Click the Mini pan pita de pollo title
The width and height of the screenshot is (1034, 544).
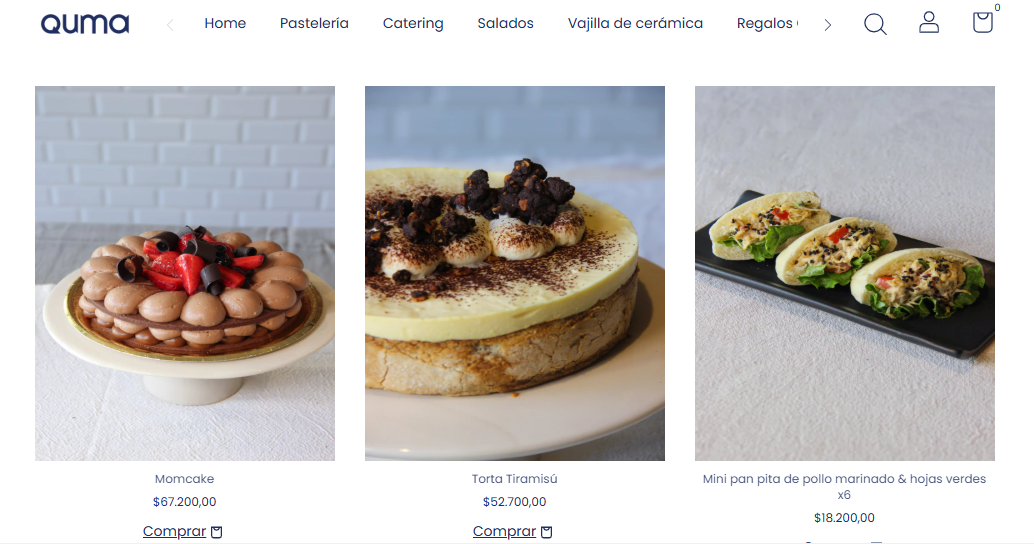[844, 487]
